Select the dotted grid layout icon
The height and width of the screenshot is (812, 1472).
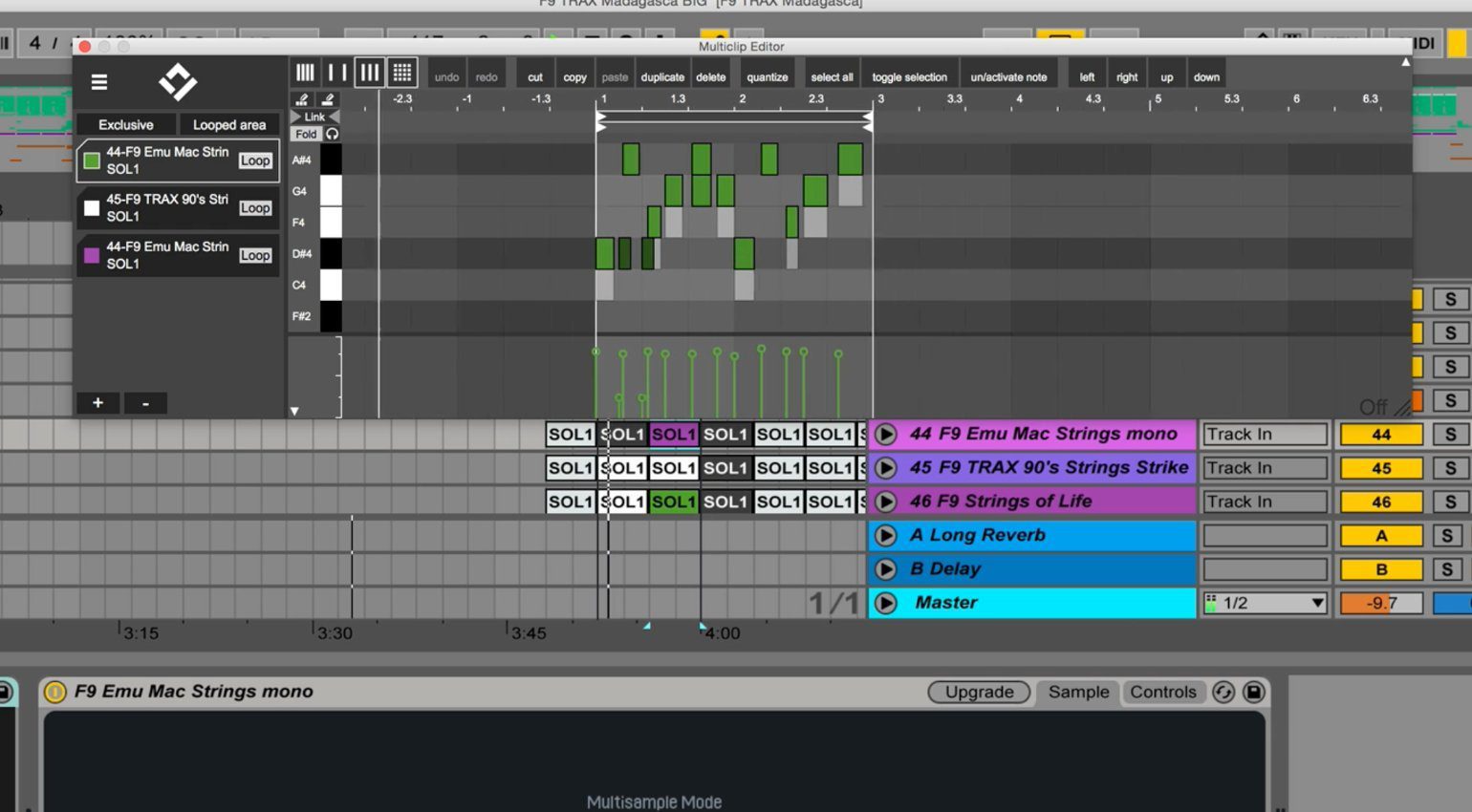(402, 73)
